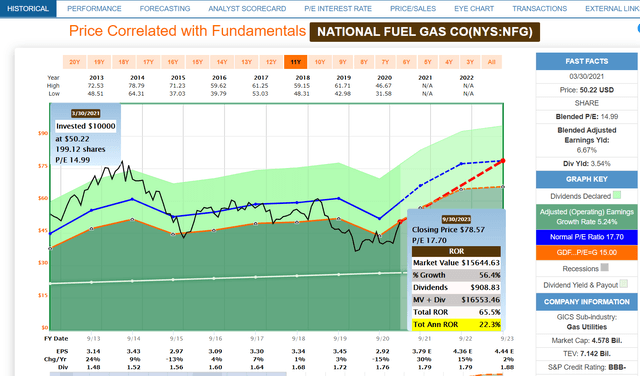640x376 pixels.
Task: Switch to the Forecasting tab
Action: 165,9
